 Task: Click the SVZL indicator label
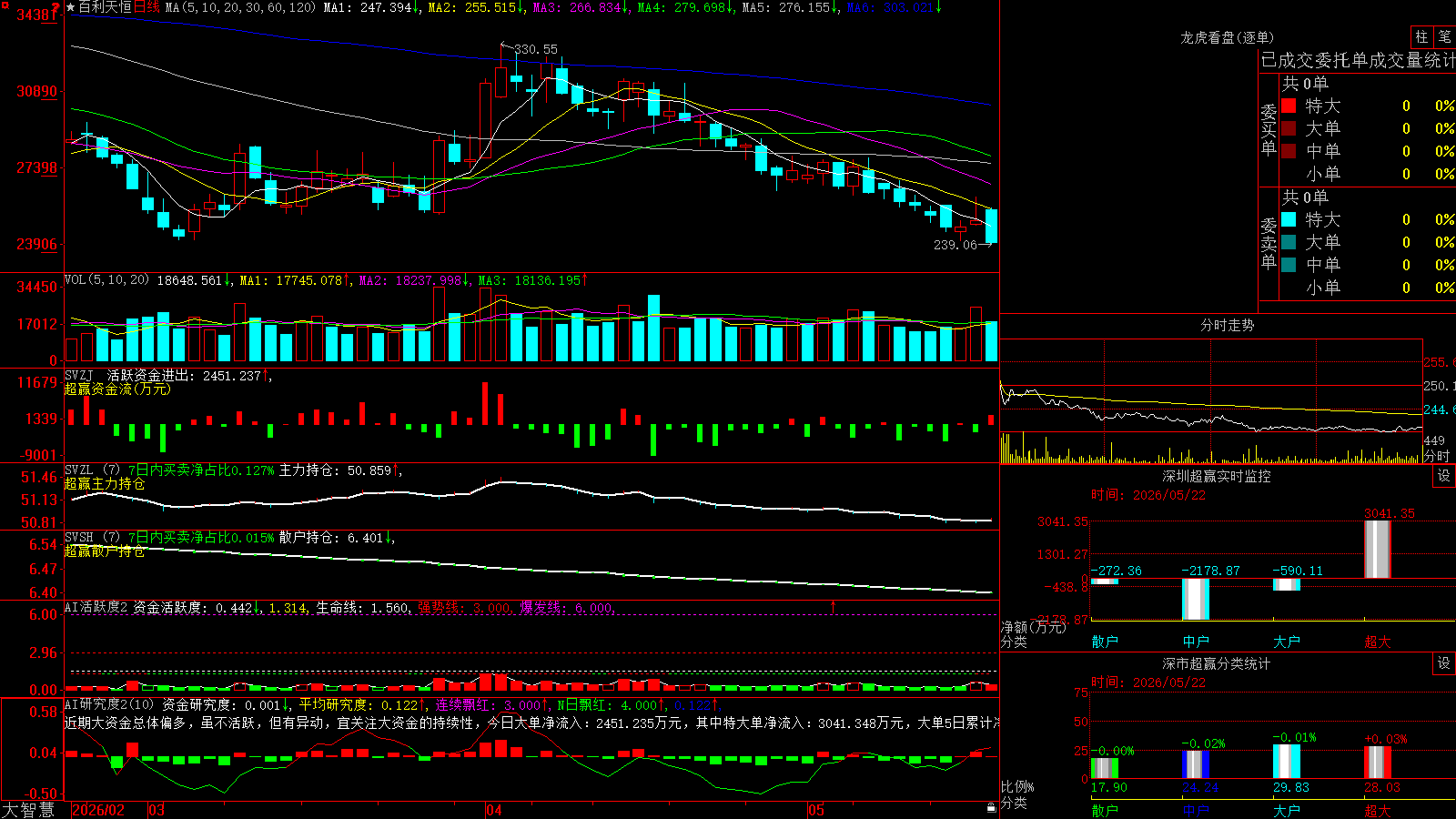79,470
